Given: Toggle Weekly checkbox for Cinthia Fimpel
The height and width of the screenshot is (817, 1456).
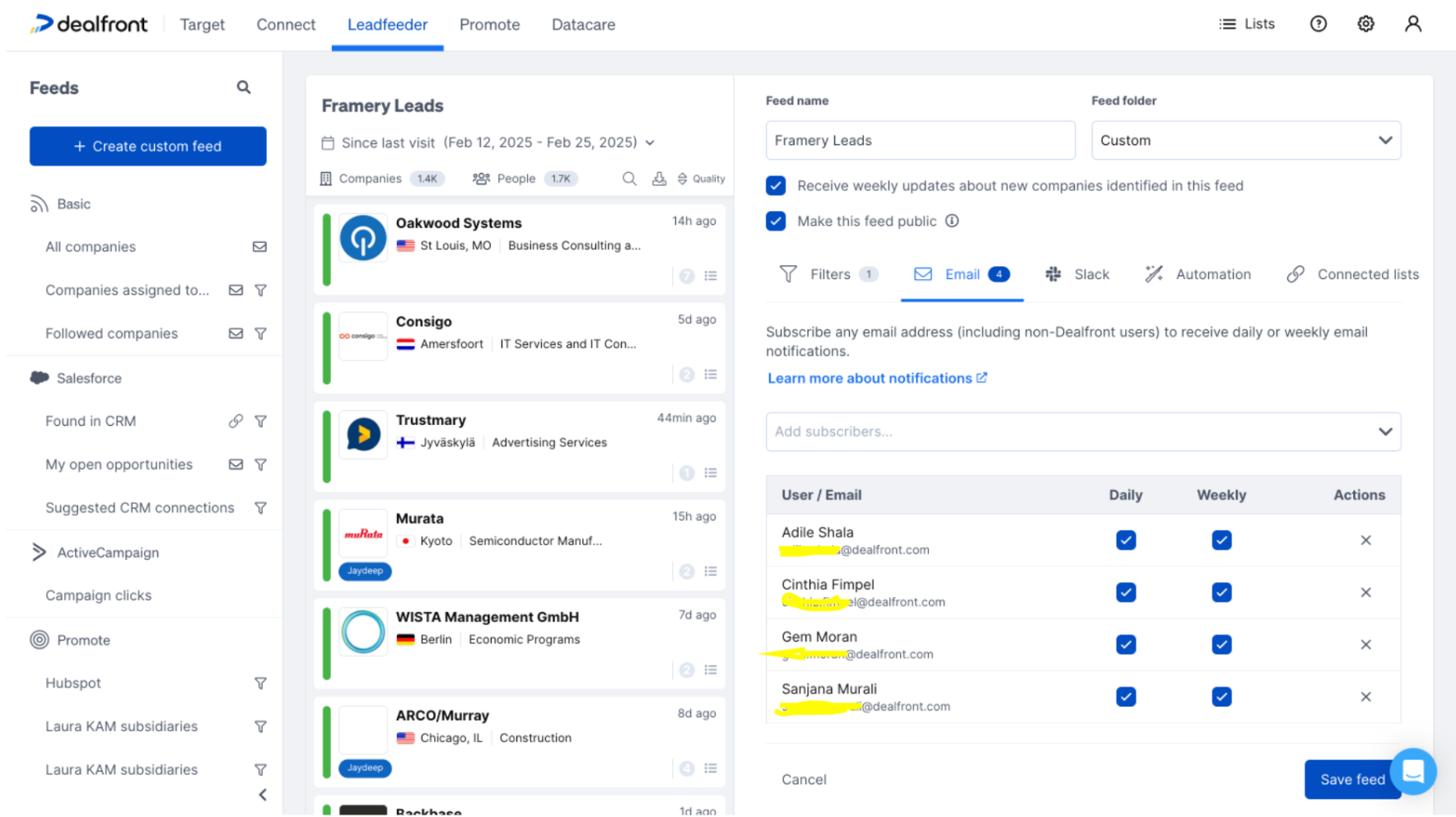Looking at the screenshot, I should [1221, 592].
